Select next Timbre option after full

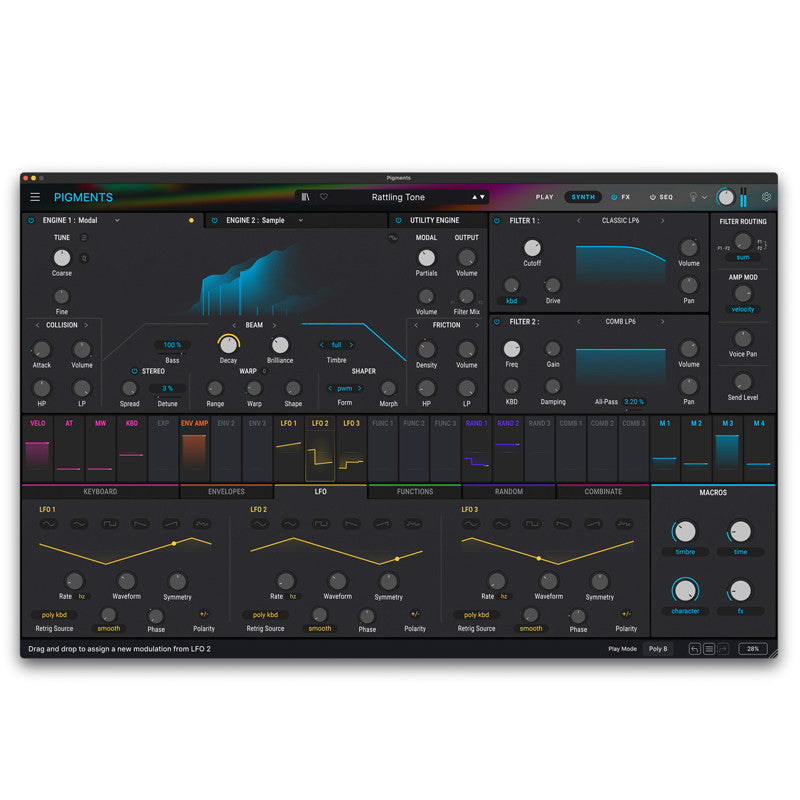click(351, 345)
